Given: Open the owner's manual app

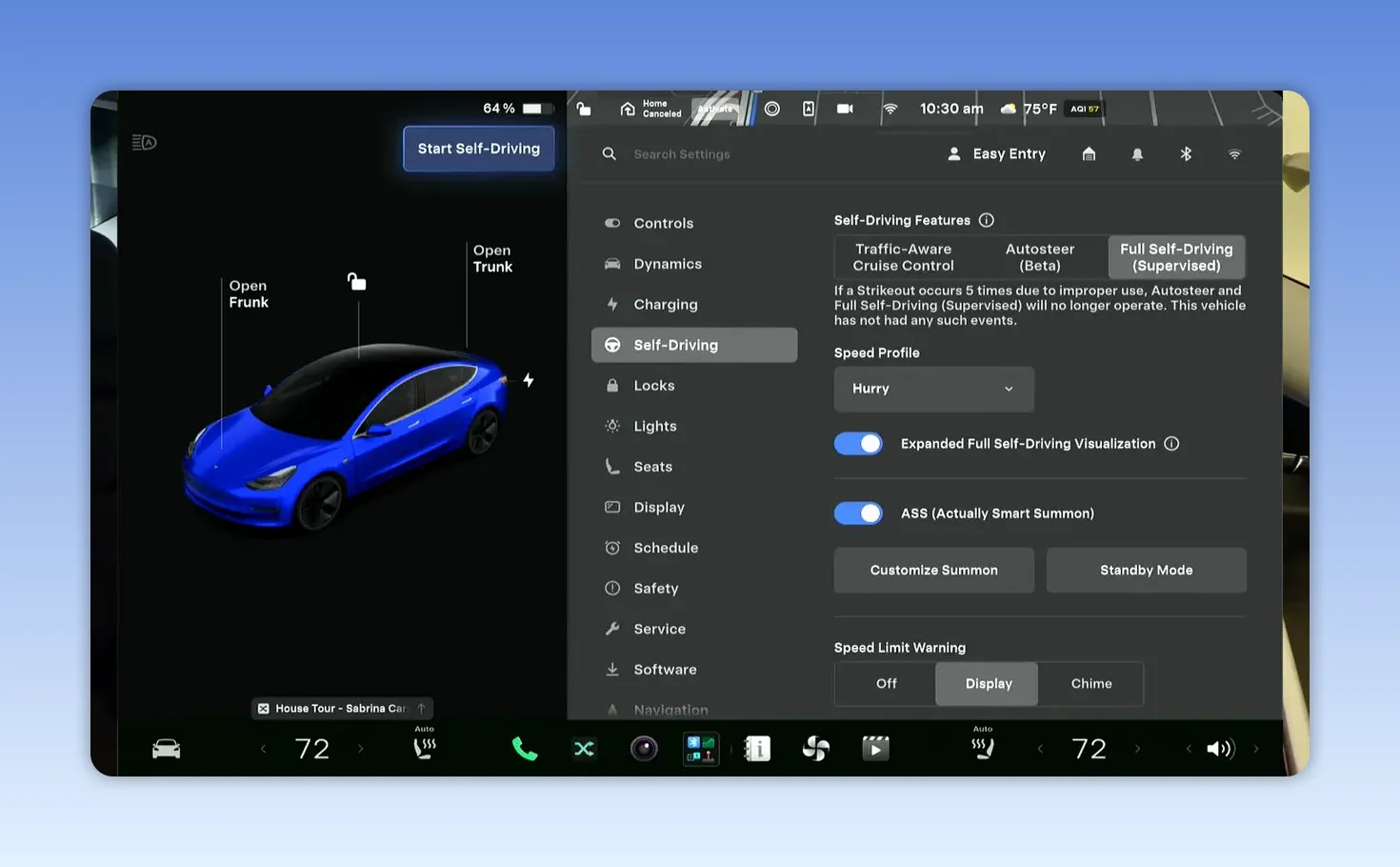Looking at the screenshot, I should pyautogui.click(x=757, y=749).
